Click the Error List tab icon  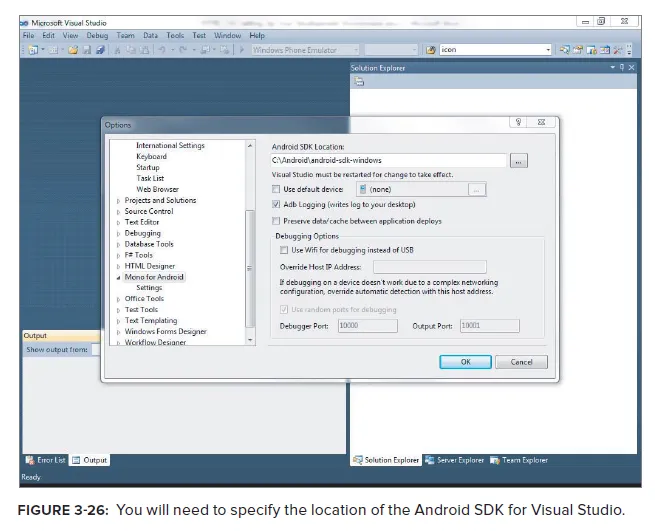pyautogui.click(x=30, y=460)
